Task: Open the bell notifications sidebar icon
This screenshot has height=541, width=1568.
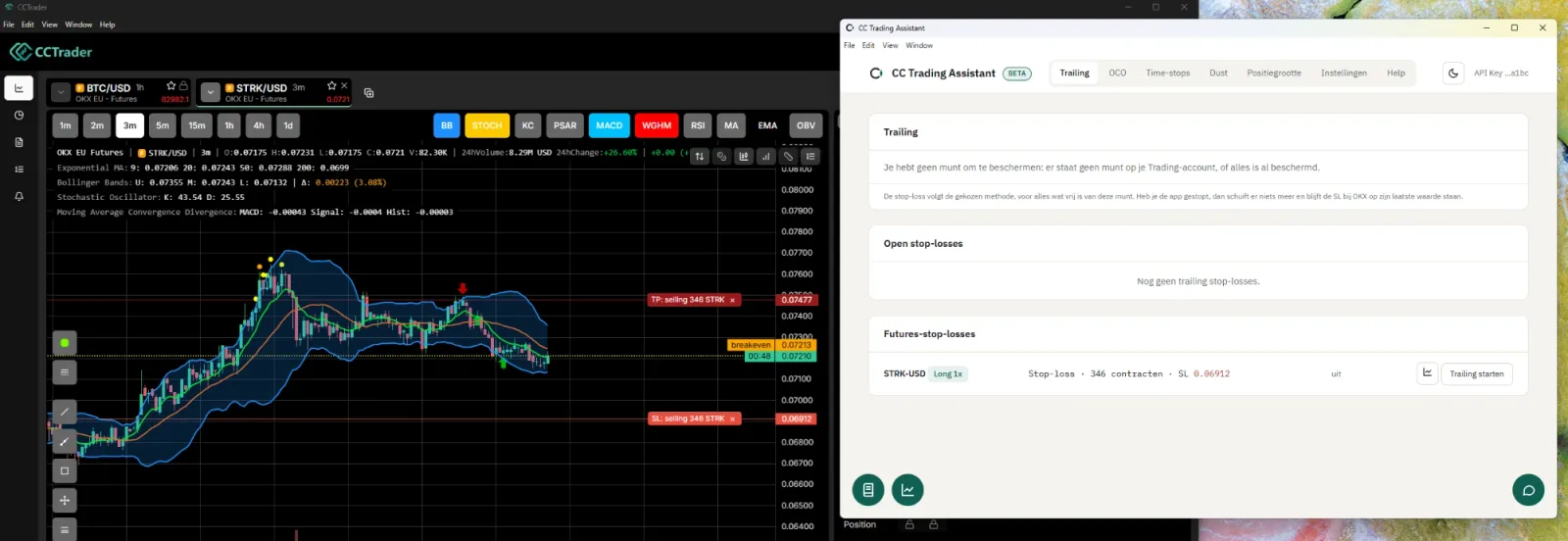Action: 19,196
